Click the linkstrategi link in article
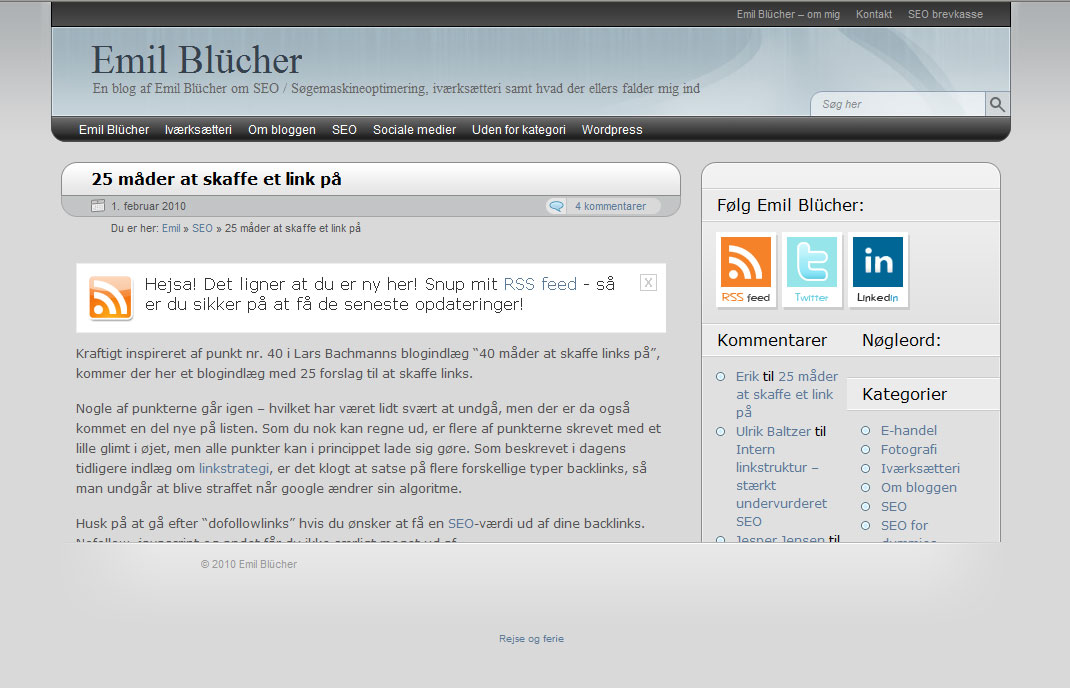Image resolution: width=1070 pixels, height=688 pixels. pyautogui.click(x=234, y=467)
